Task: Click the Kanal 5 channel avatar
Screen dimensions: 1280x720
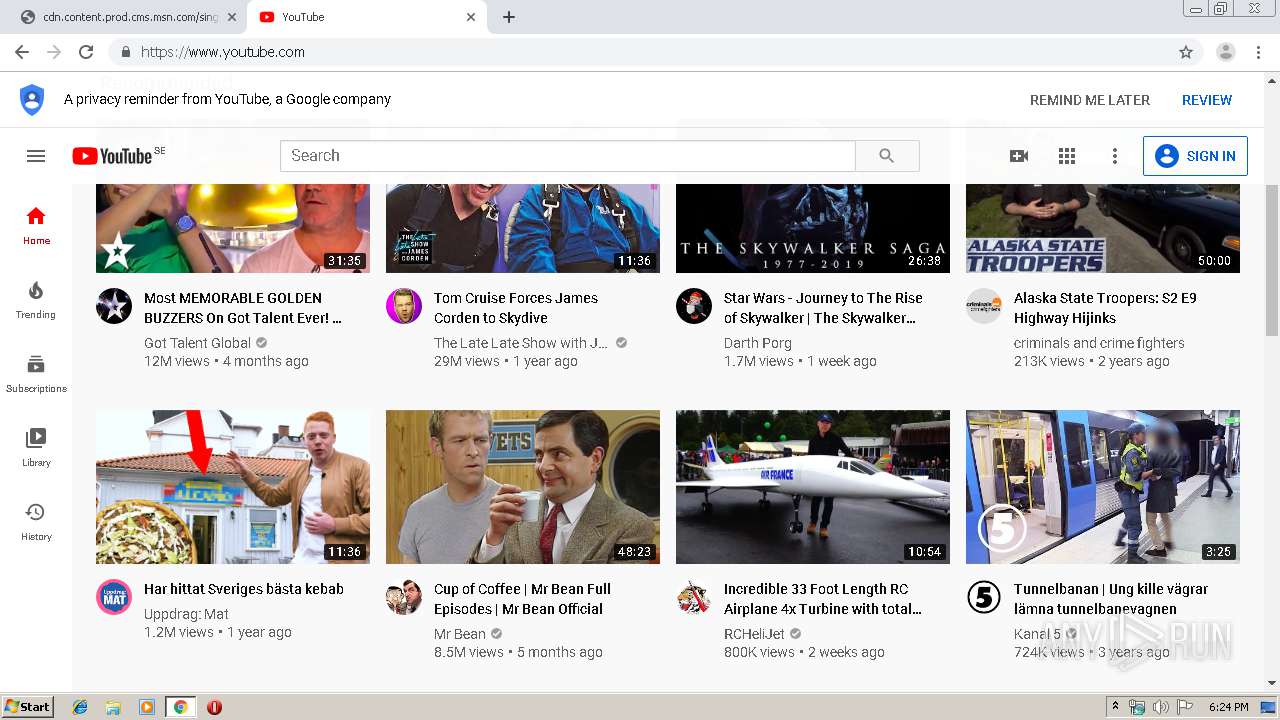Action: point(984,597)
